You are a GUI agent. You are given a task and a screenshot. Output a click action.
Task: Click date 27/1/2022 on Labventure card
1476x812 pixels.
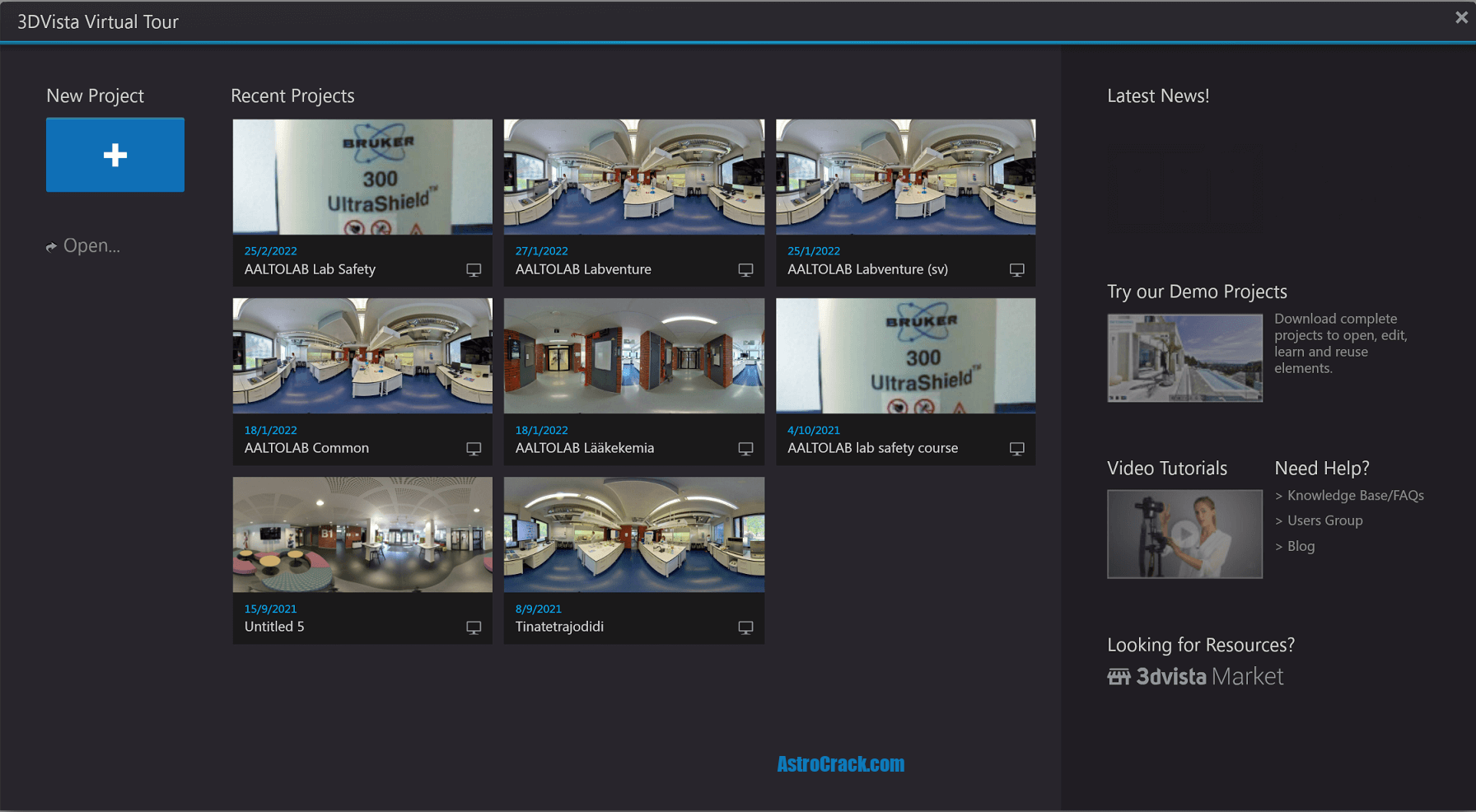pos(541,251)
